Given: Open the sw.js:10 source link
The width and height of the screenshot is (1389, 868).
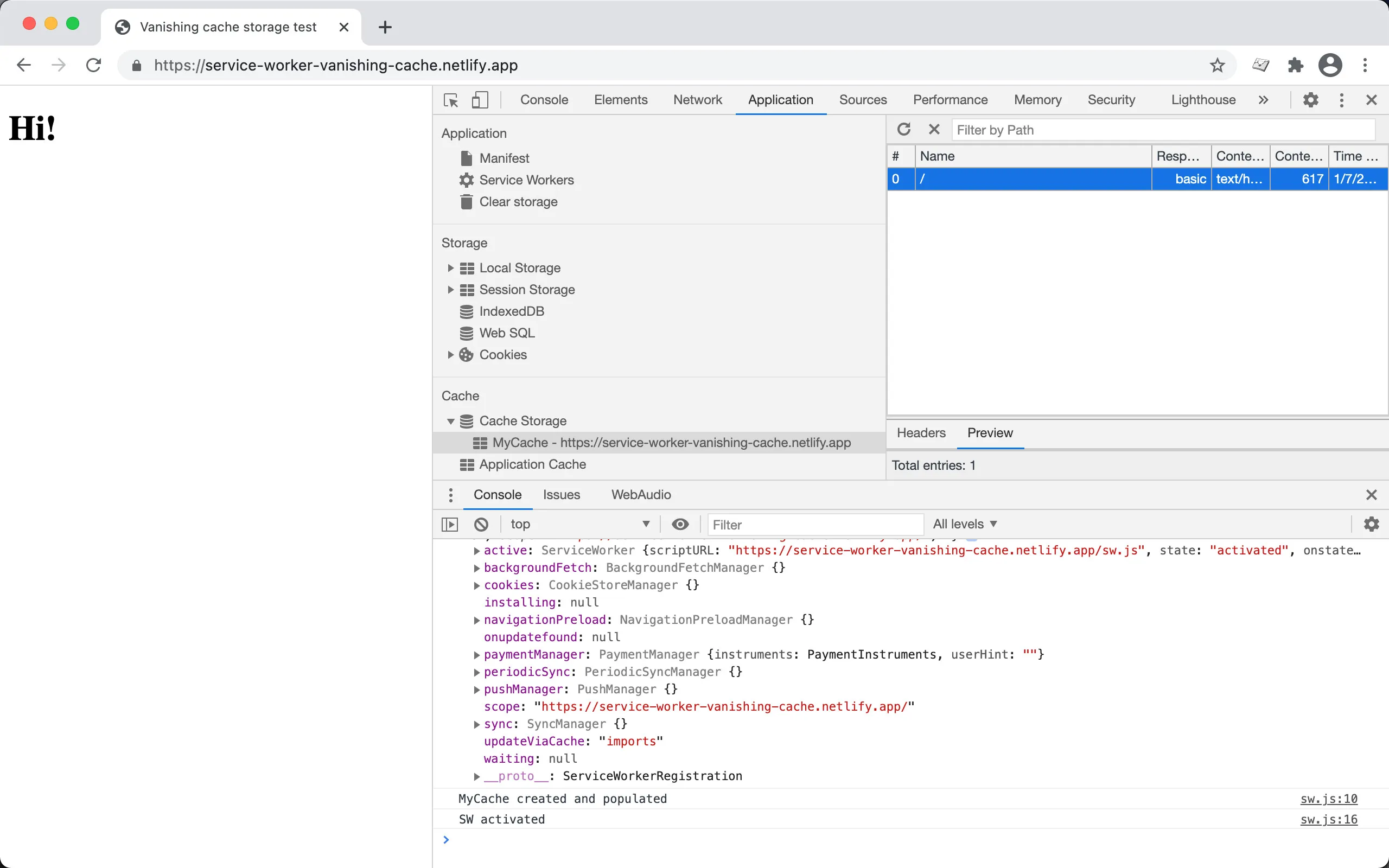Looking at the screenshot, I should tap(1328, 799).
